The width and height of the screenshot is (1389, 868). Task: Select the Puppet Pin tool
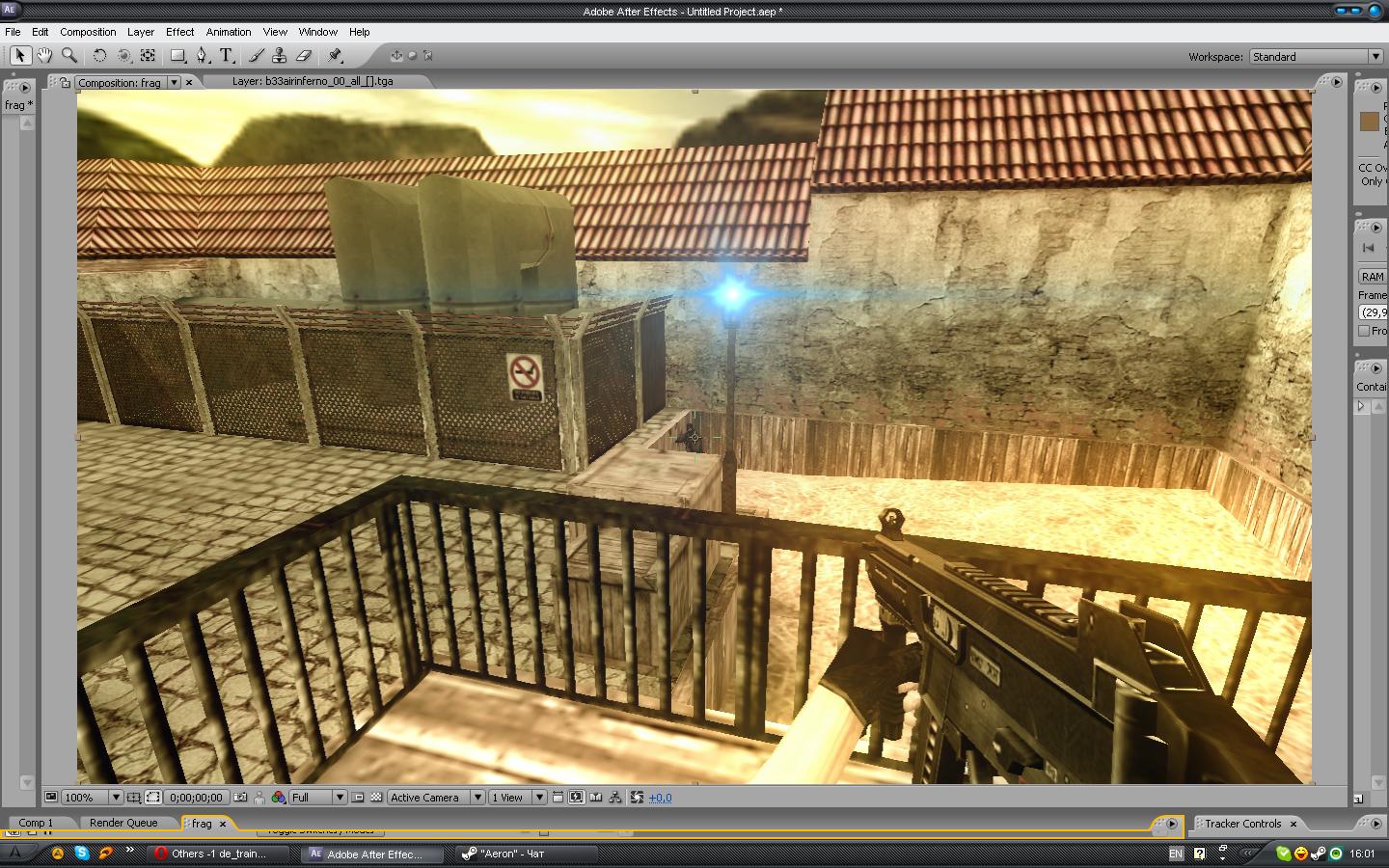[335, 56]
